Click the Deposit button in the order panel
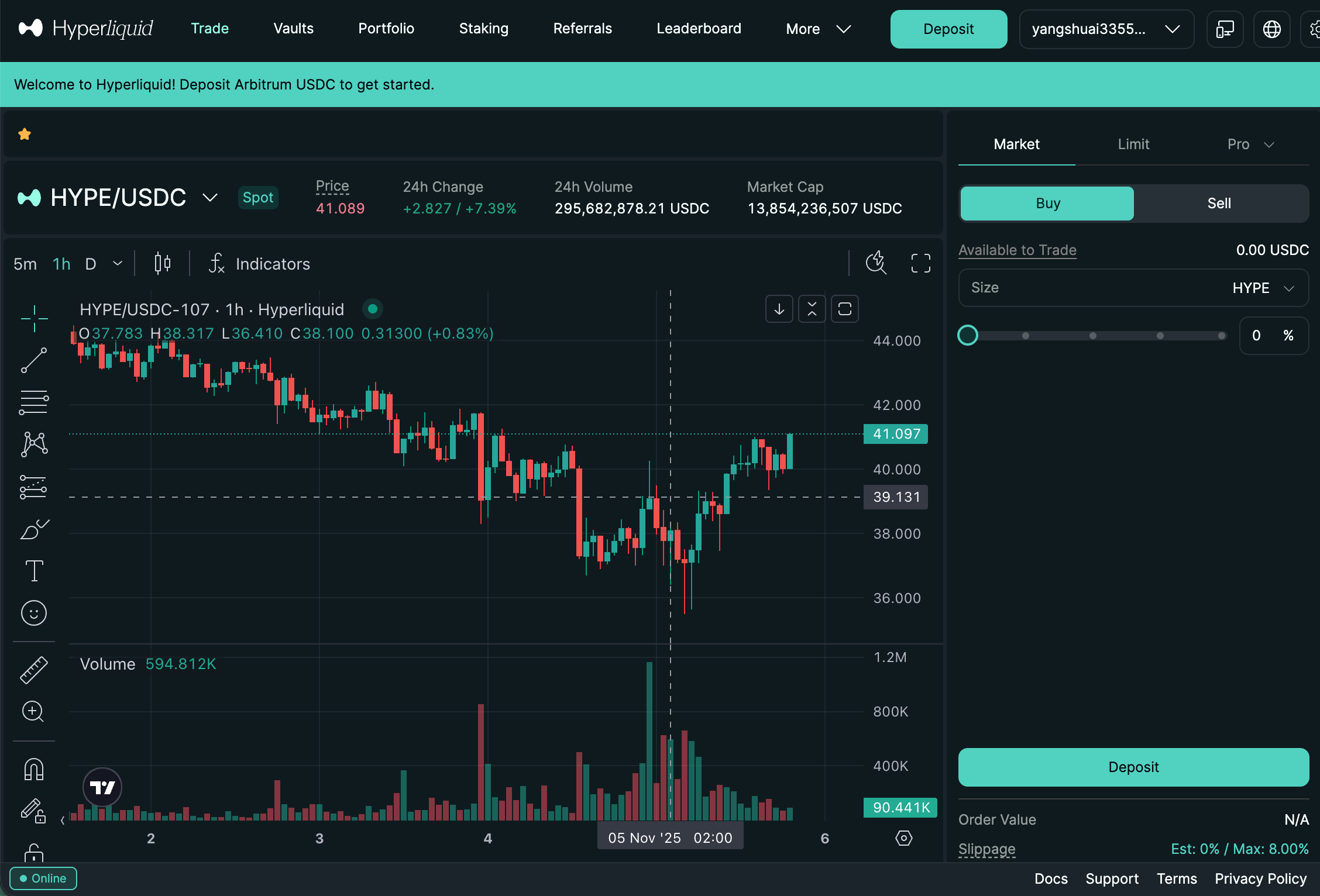1320x896 pixels. pyautogui.click(x=1133, y=767)
